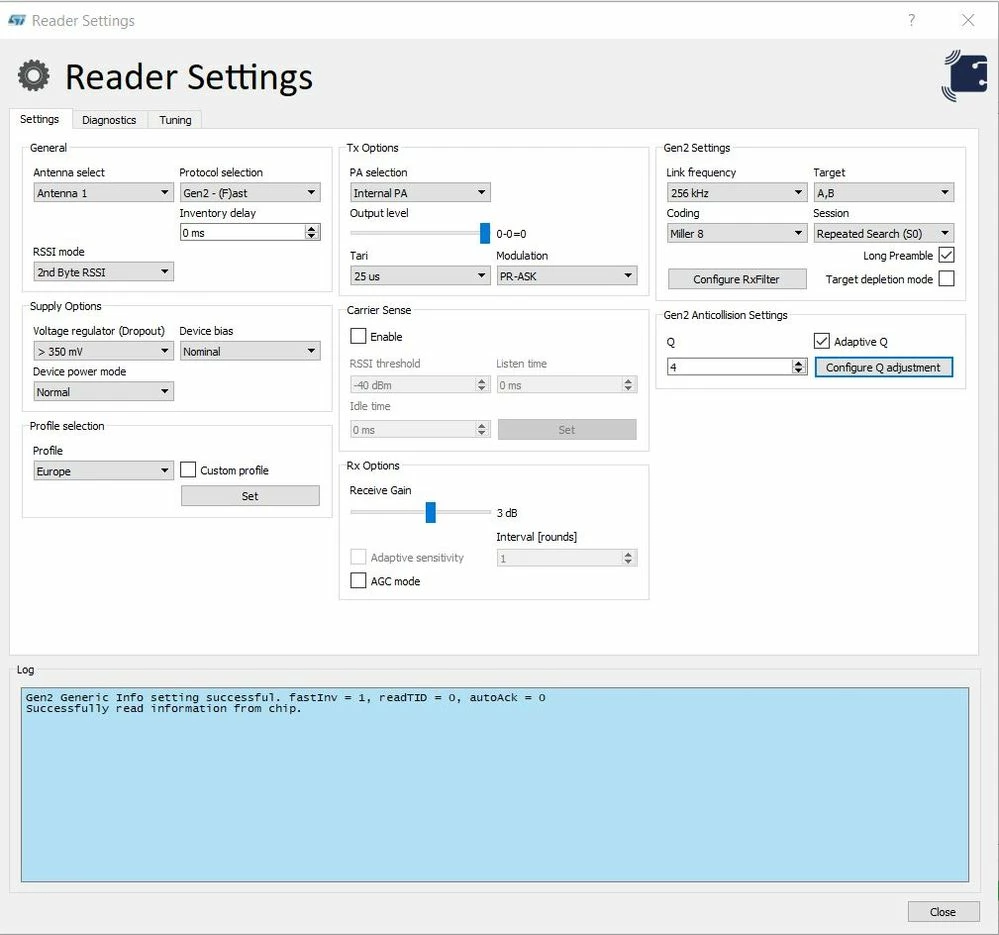
Task: Click log line starting 'Gen2 Generic Info setting'
Action: click(x=285, y=697)
